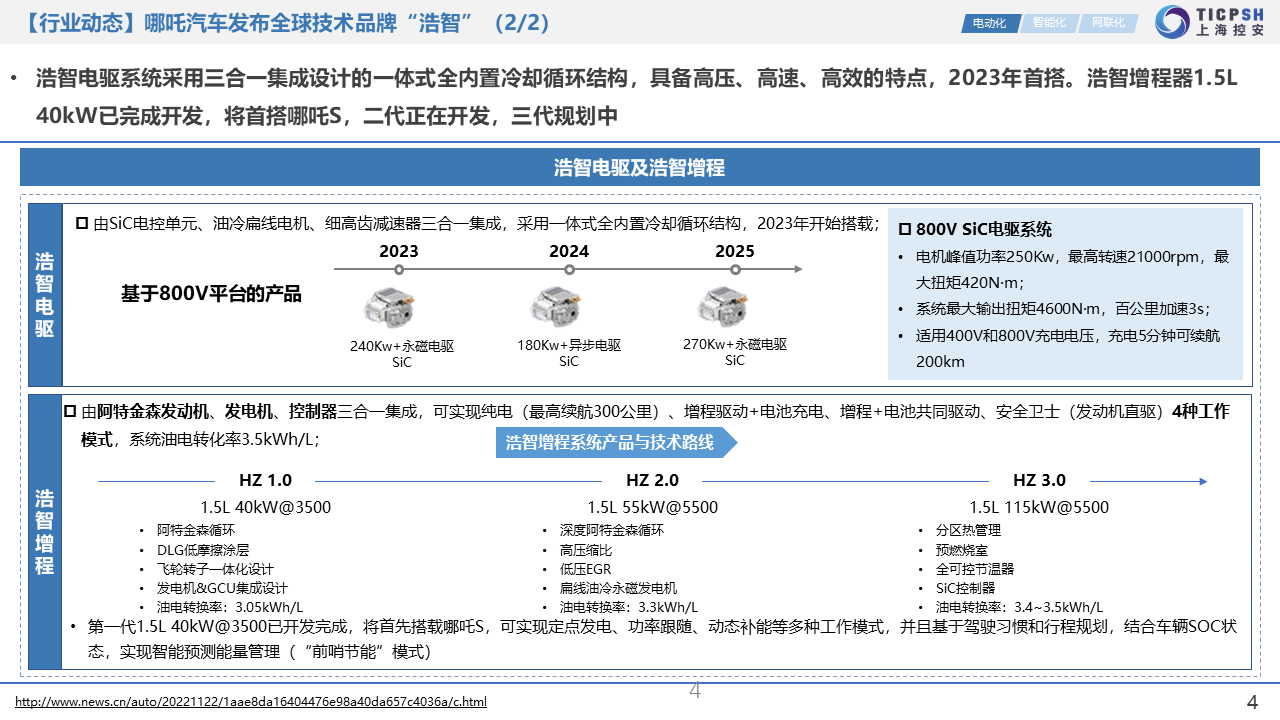The width and height of the screenshot is (1280, 720).
Task: Select the 电动化 tab
Action: [x=990, y=22]
